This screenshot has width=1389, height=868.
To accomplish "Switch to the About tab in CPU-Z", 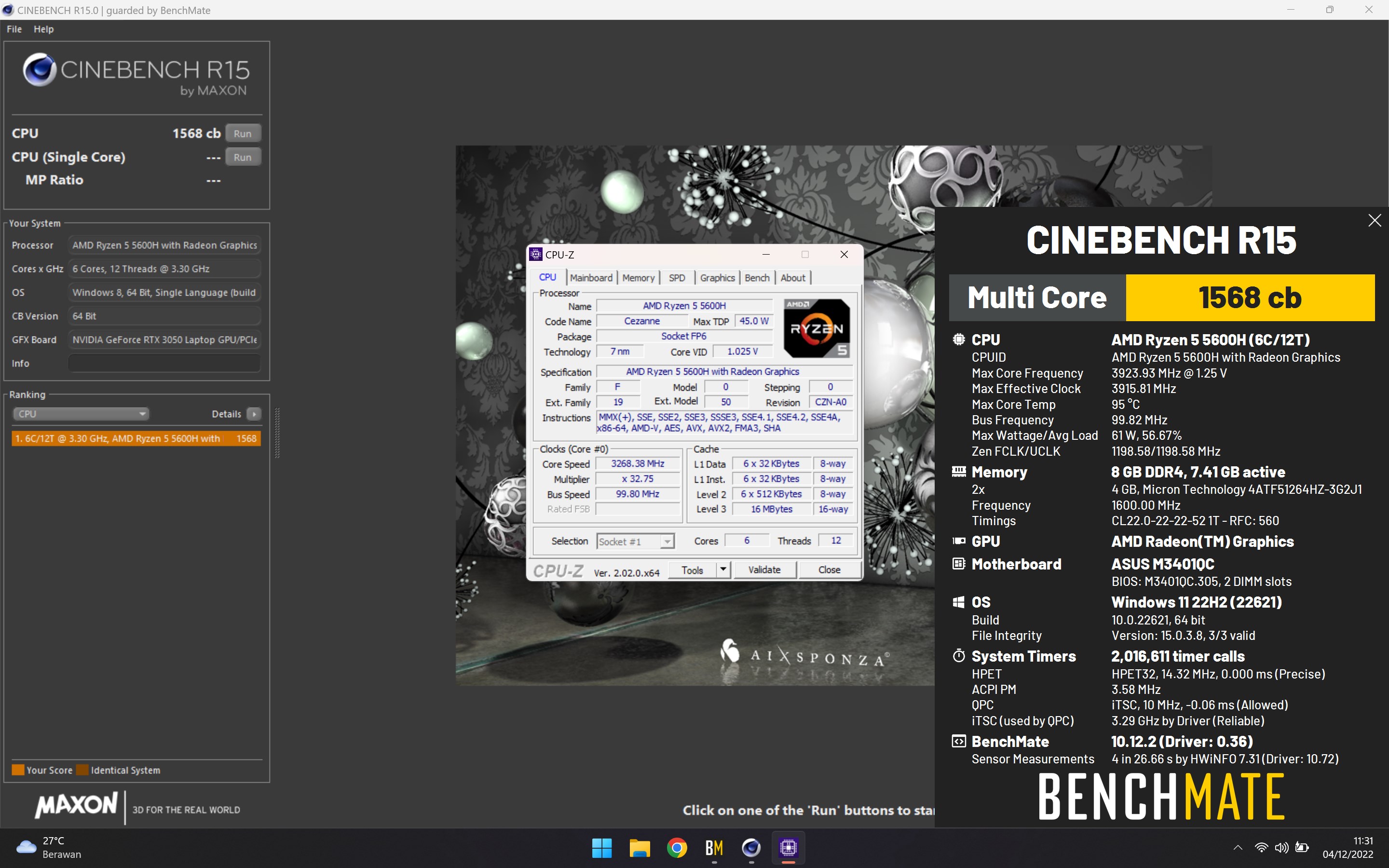I will coord(793,278).
